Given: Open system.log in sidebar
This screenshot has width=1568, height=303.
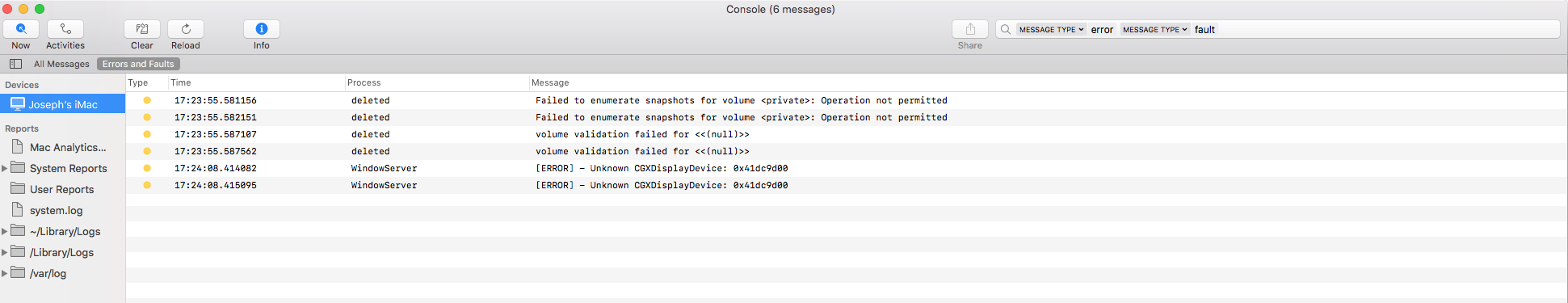Looking at the screenshot, I should pos(57,210).
